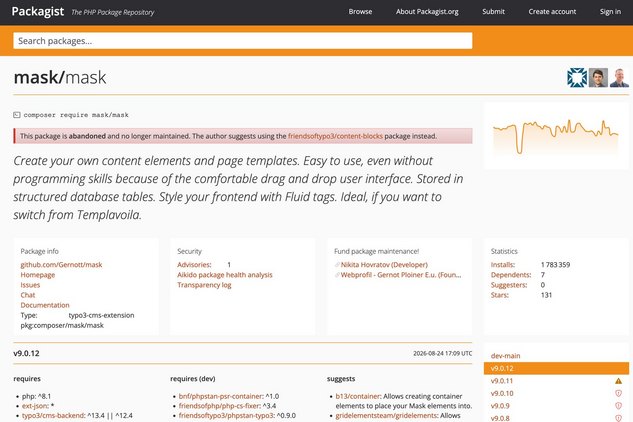Open Installs statistics link
633x422 pixels.
pos(503,265)
